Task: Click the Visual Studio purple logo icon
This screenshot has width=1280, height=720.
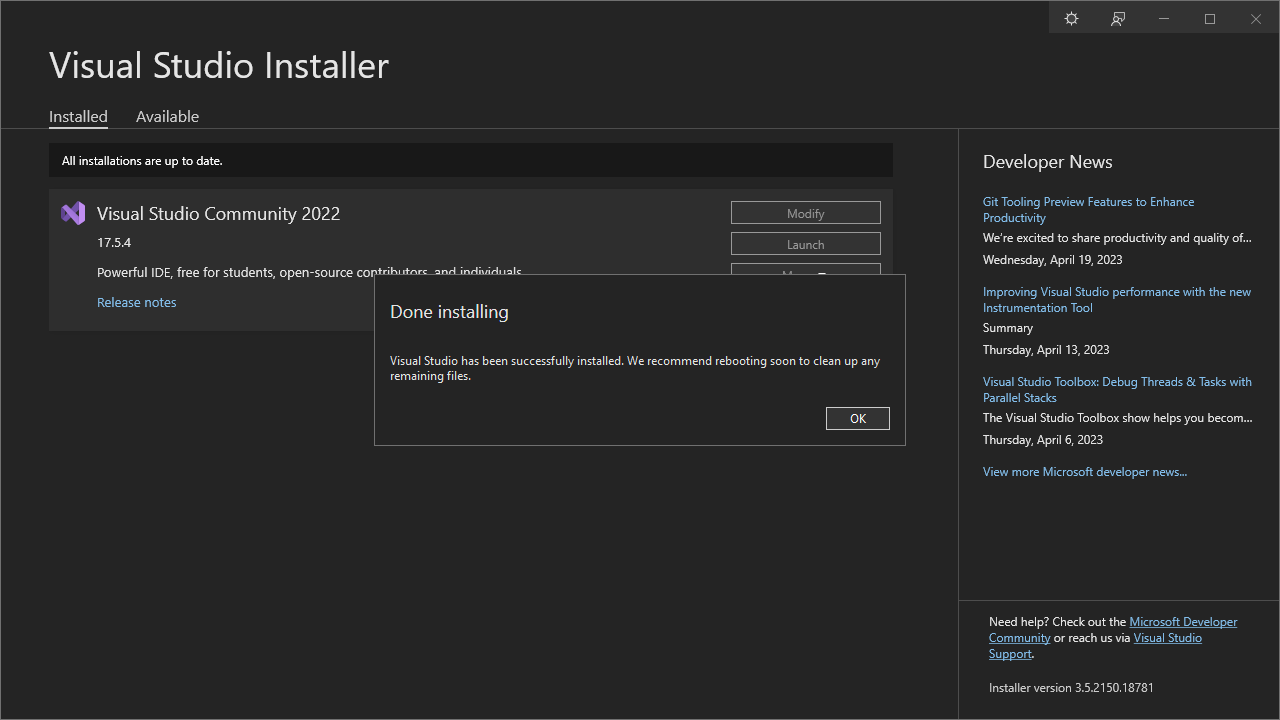Action: coord(73,213)
